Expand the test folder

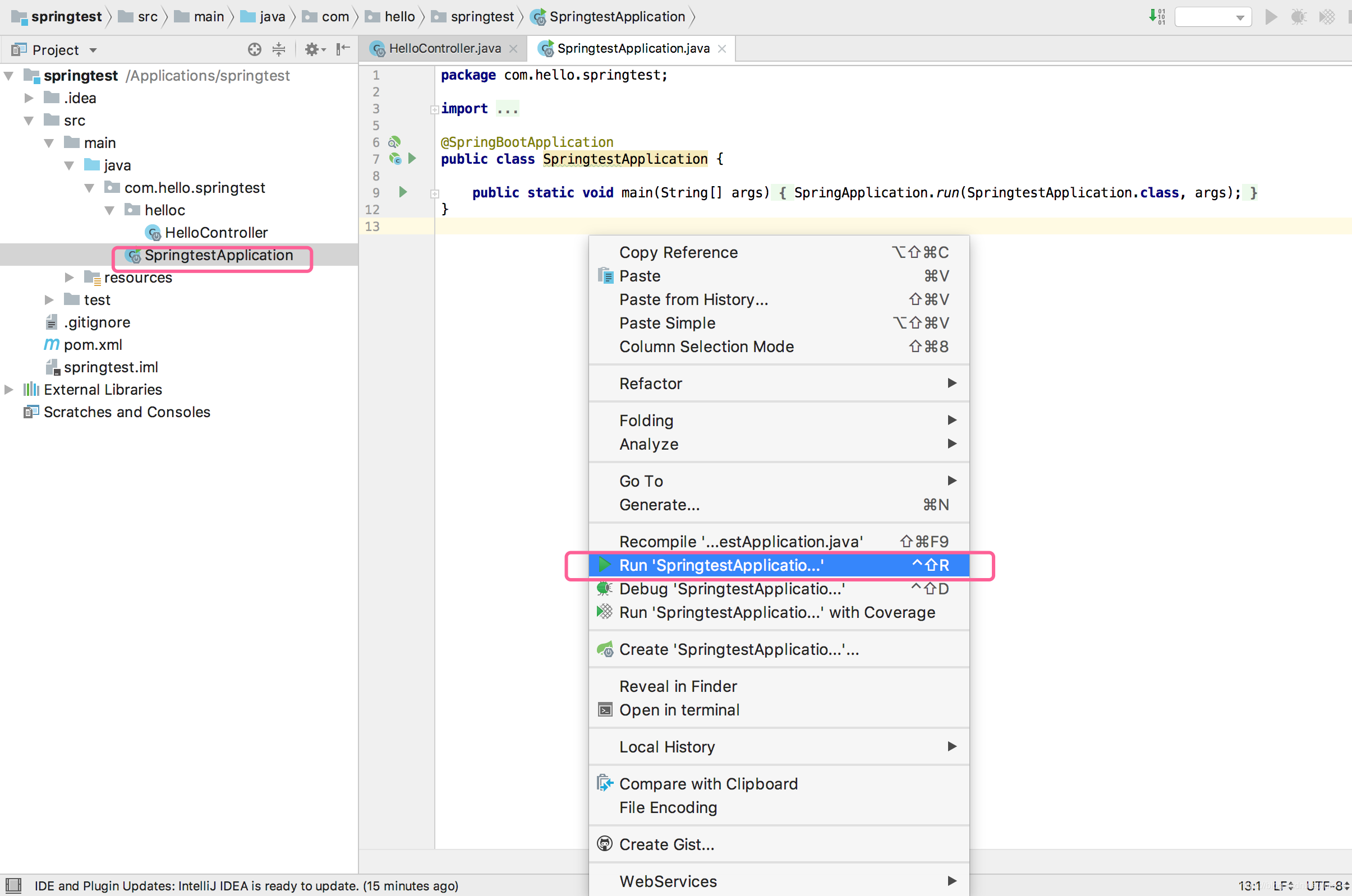click(x=49, y=300)
